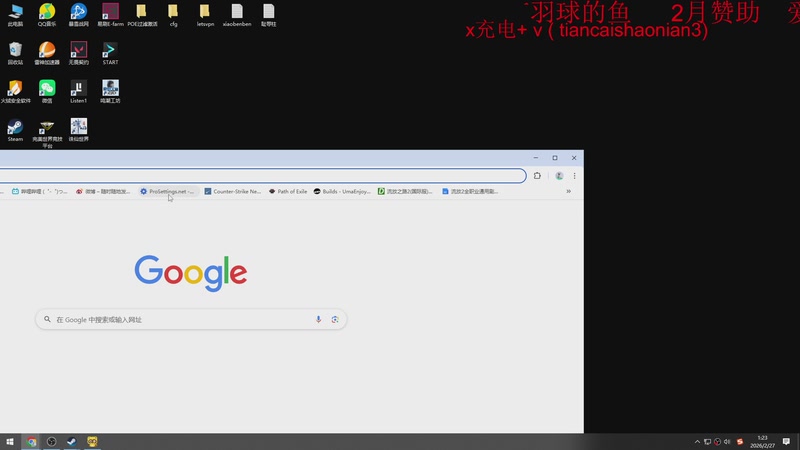The width and height of the screenshot is (800, 450).
Task: Open Chrome profile avatar
Action: (559, 176)
